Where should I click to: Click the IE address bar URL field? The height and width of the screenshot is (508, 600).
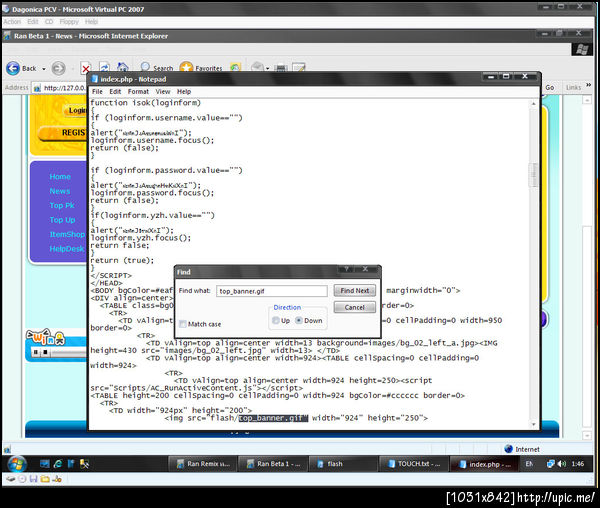tap(59, 88)
